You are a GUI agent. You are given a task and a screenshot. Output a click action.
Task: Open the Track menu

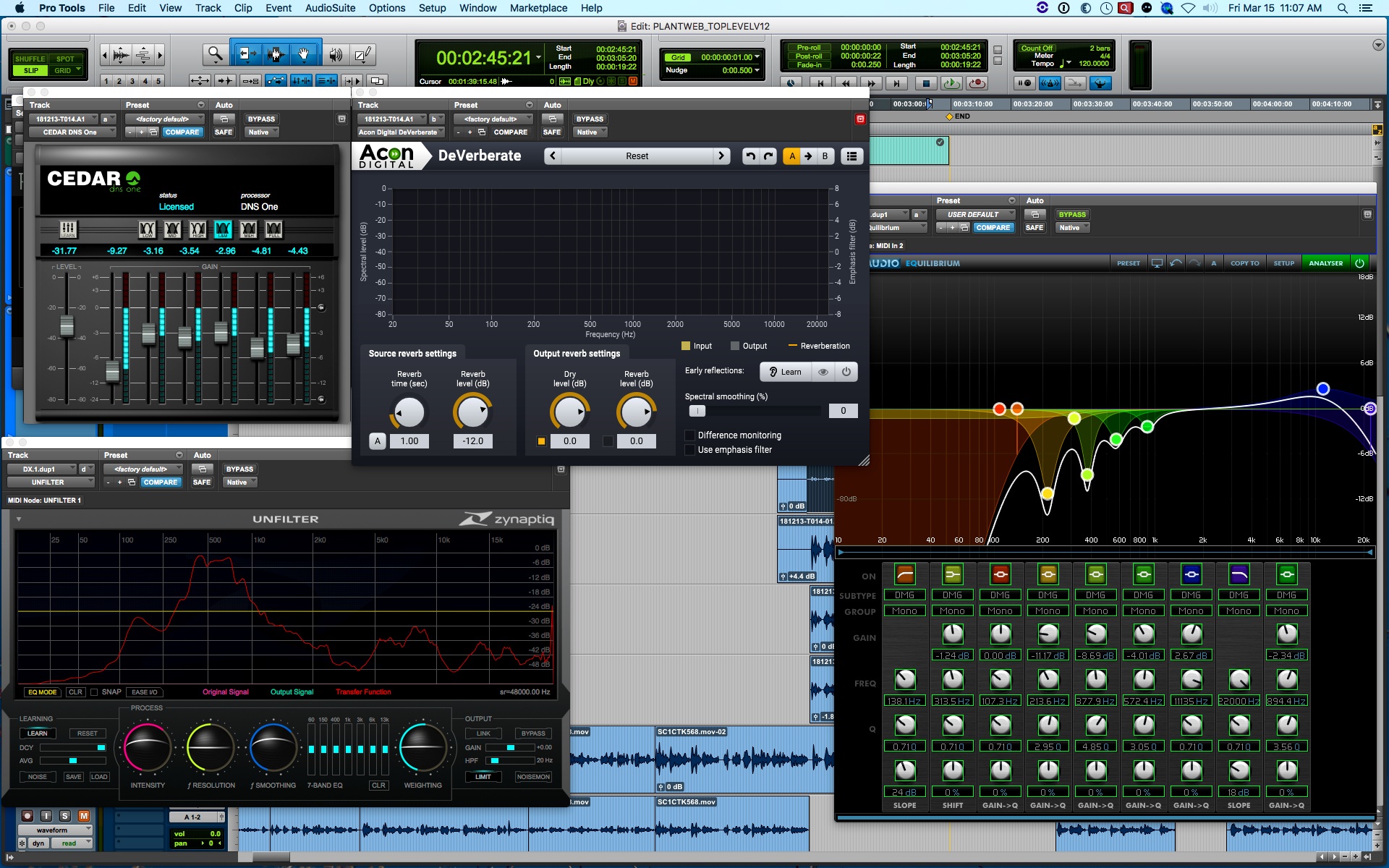tap(208, 8)
